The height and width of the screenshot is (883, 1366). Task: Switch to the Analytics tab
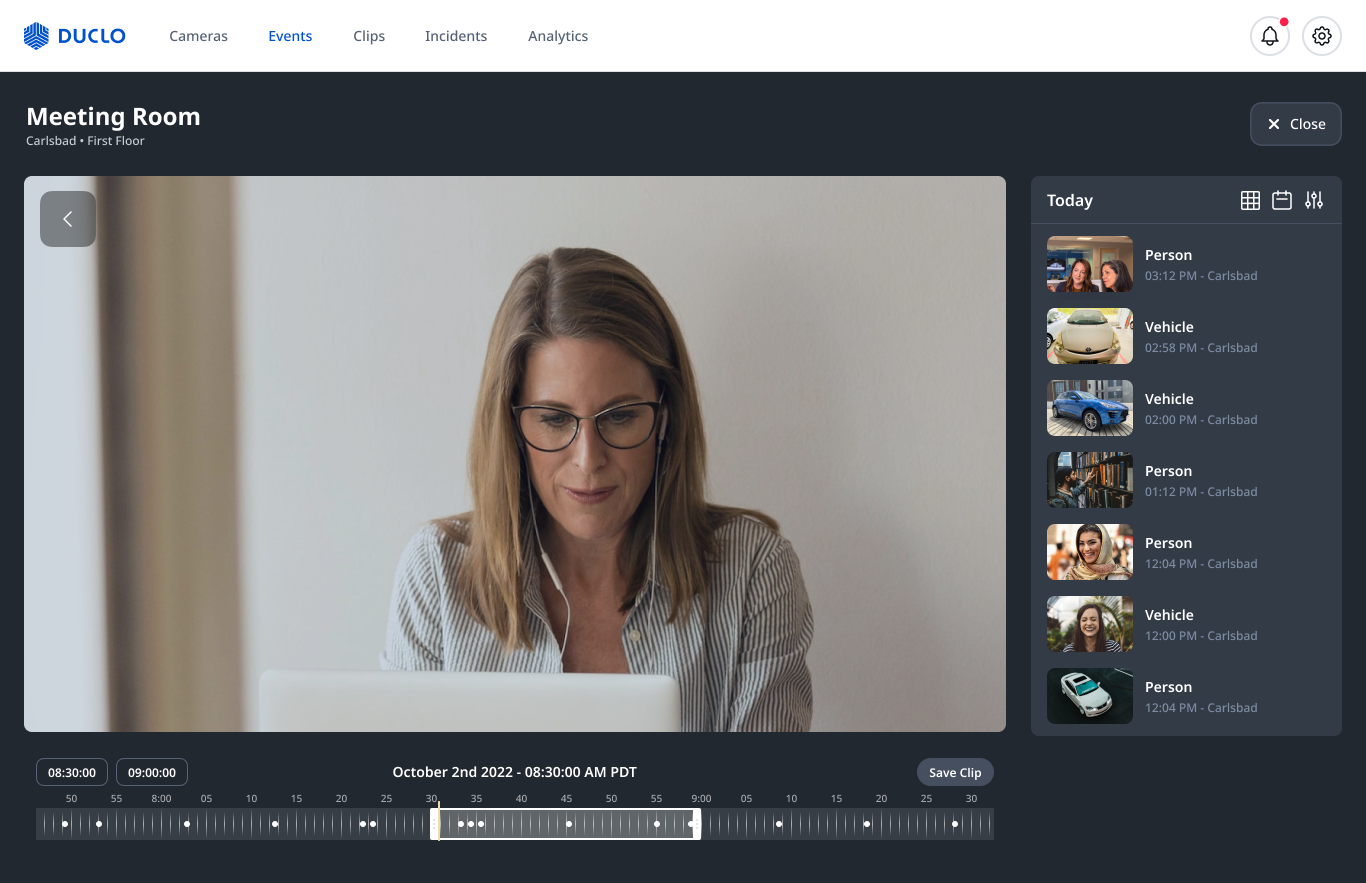click(558, 36)
